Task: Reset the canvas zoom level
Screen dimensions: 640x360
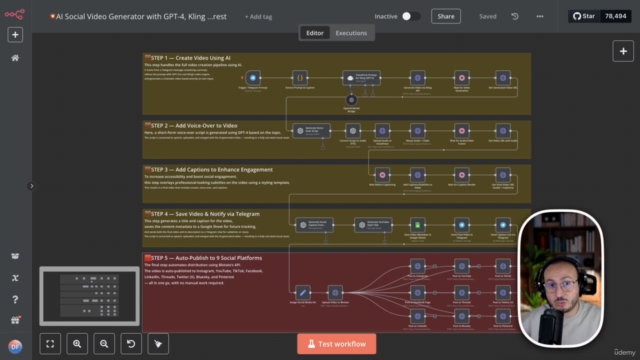Action: tap(131, 344)
